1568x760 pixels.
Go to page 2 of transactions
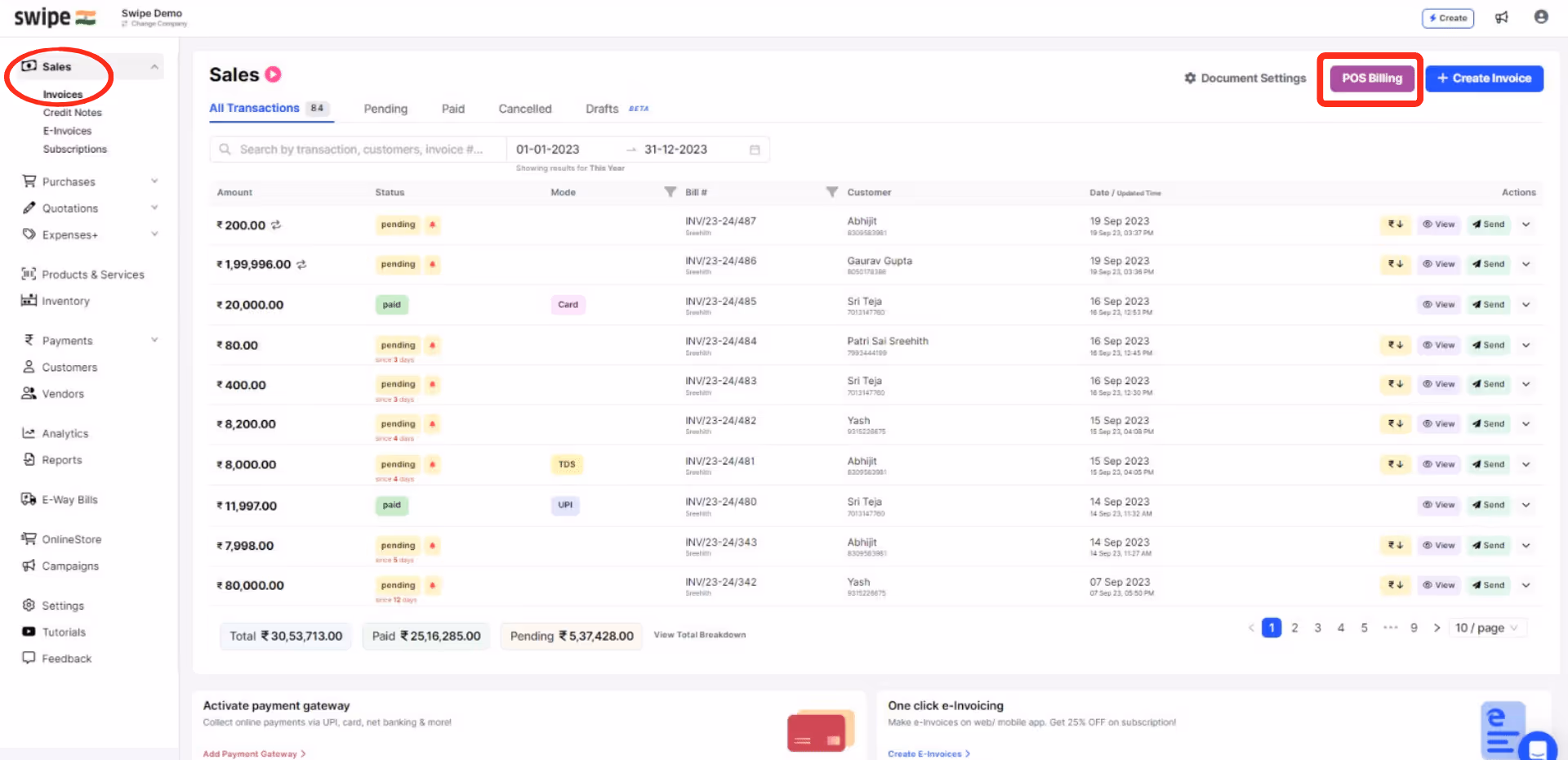pyautogui.click(x=1294, y=628)
